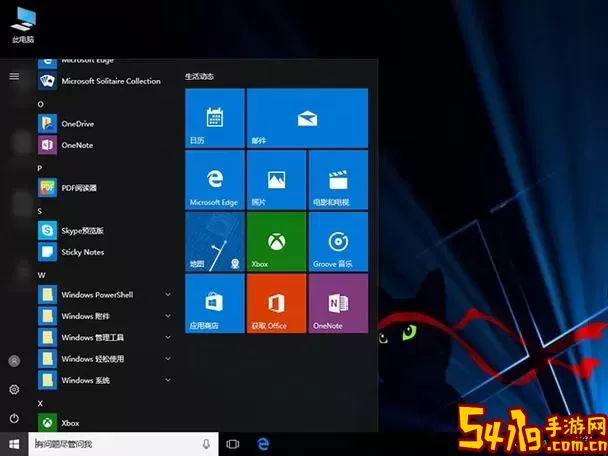Open the 此电脑 desktop icon
608x456 pixels.
23,24
